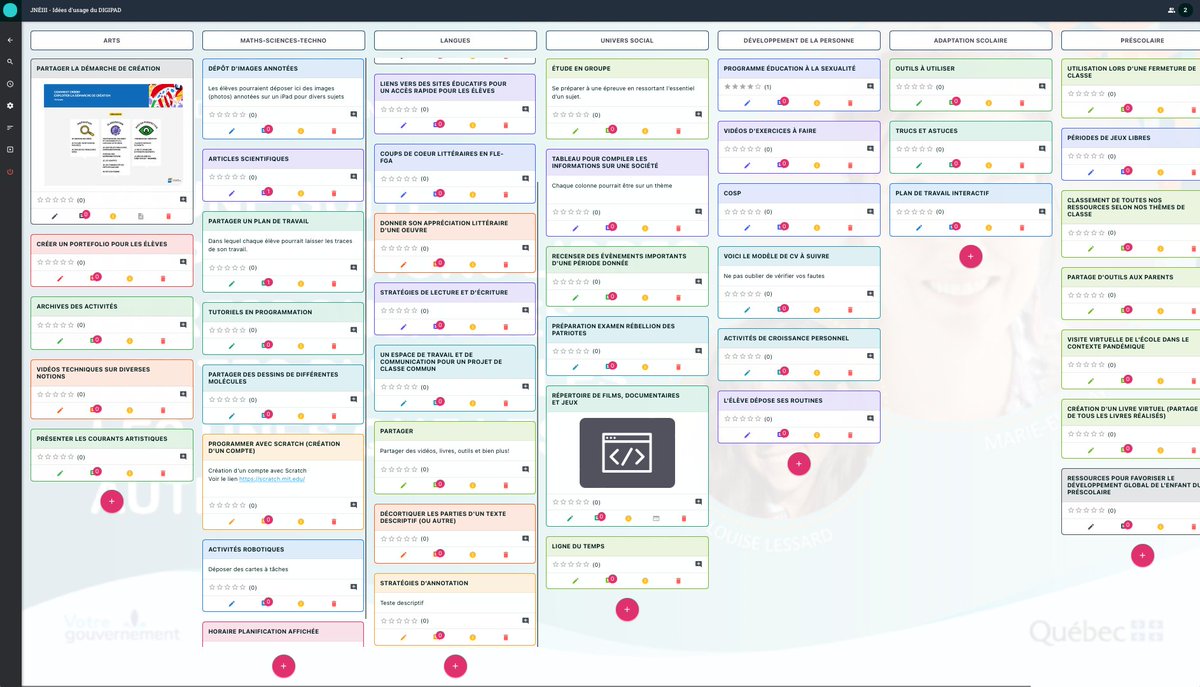The height and width of the screenshot is (687, 1200).
Task: Add a card in the Langues column
Action: tap(455, 666)
